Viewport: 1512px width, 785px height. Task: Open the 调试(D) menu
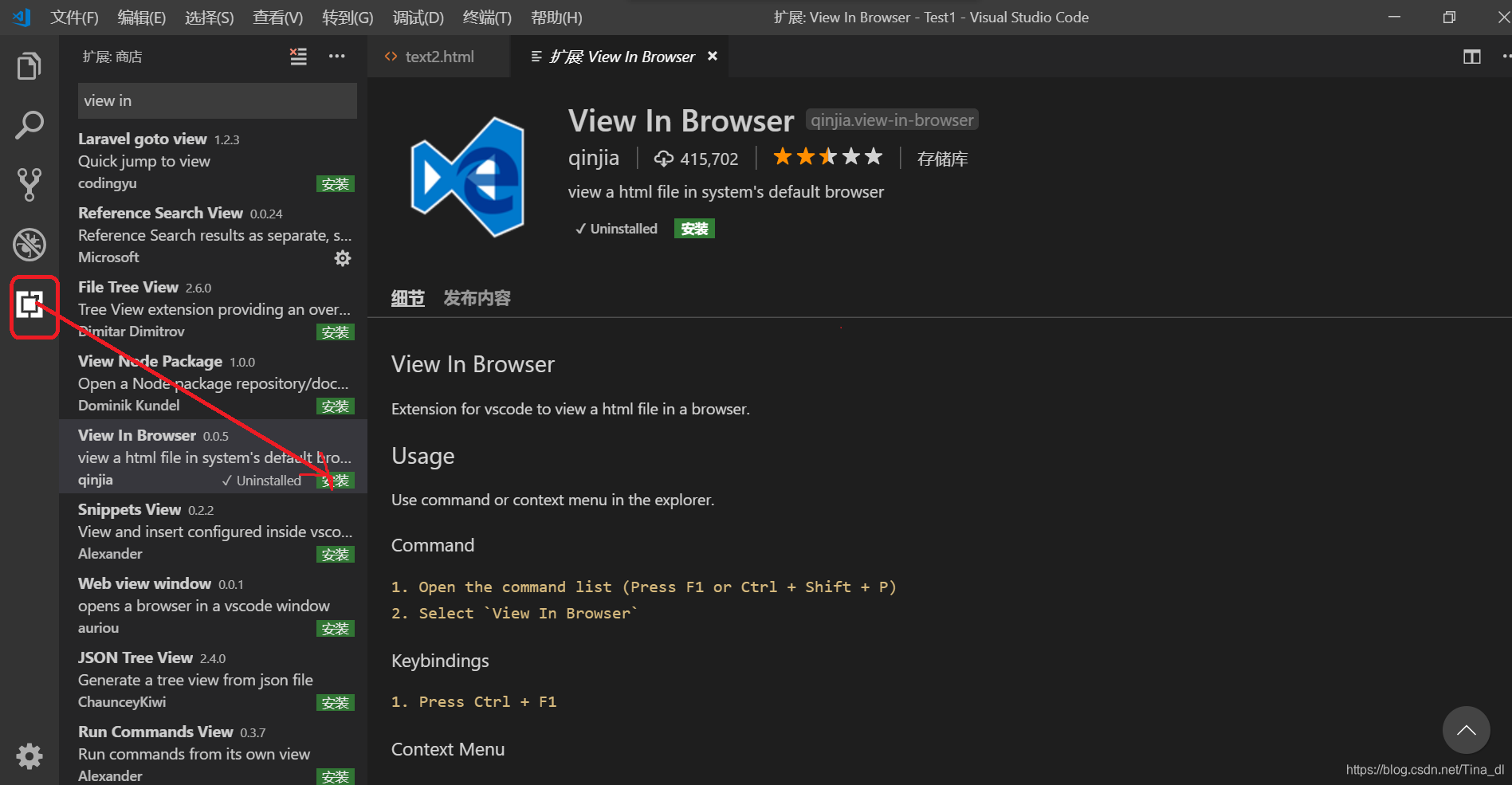(418, 17)
